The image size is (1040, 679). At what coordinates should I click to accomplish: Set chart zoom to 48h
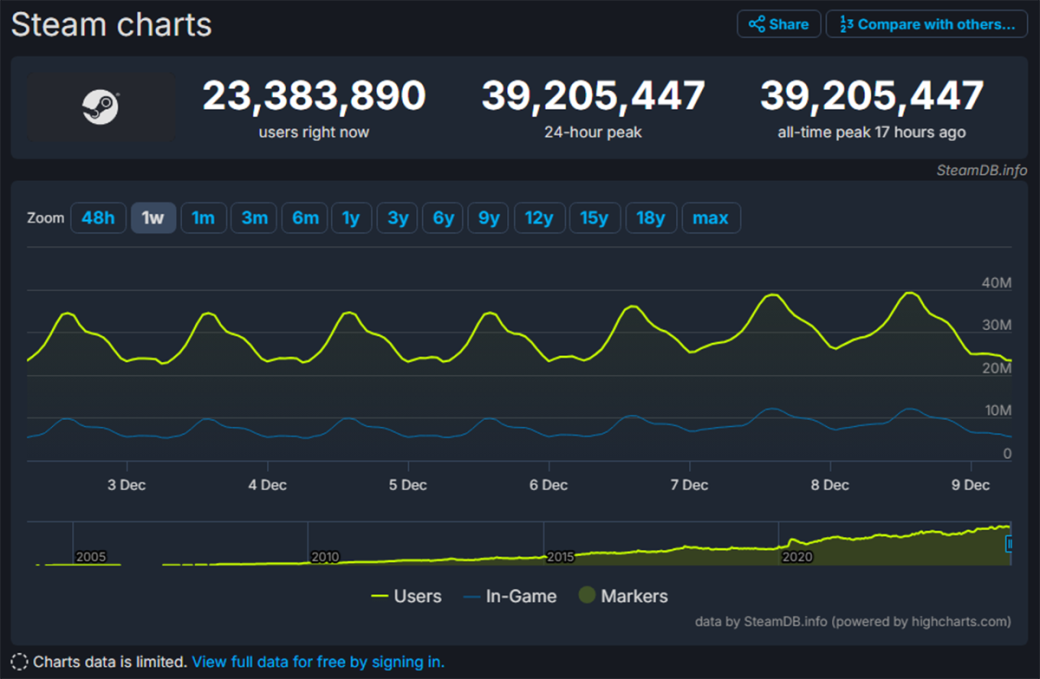[98, 217]
